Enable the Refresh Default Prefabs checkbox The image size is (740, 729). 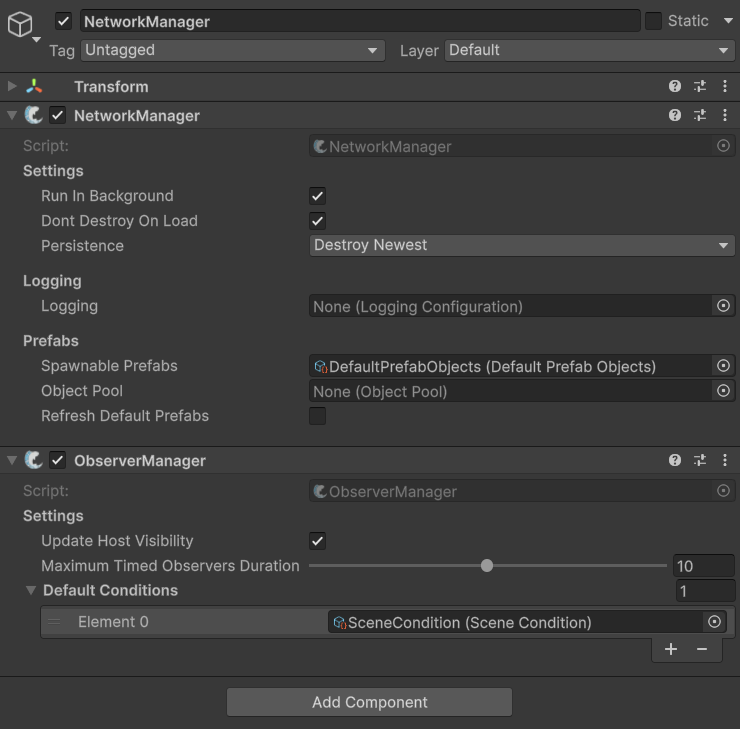coord(317,416)
